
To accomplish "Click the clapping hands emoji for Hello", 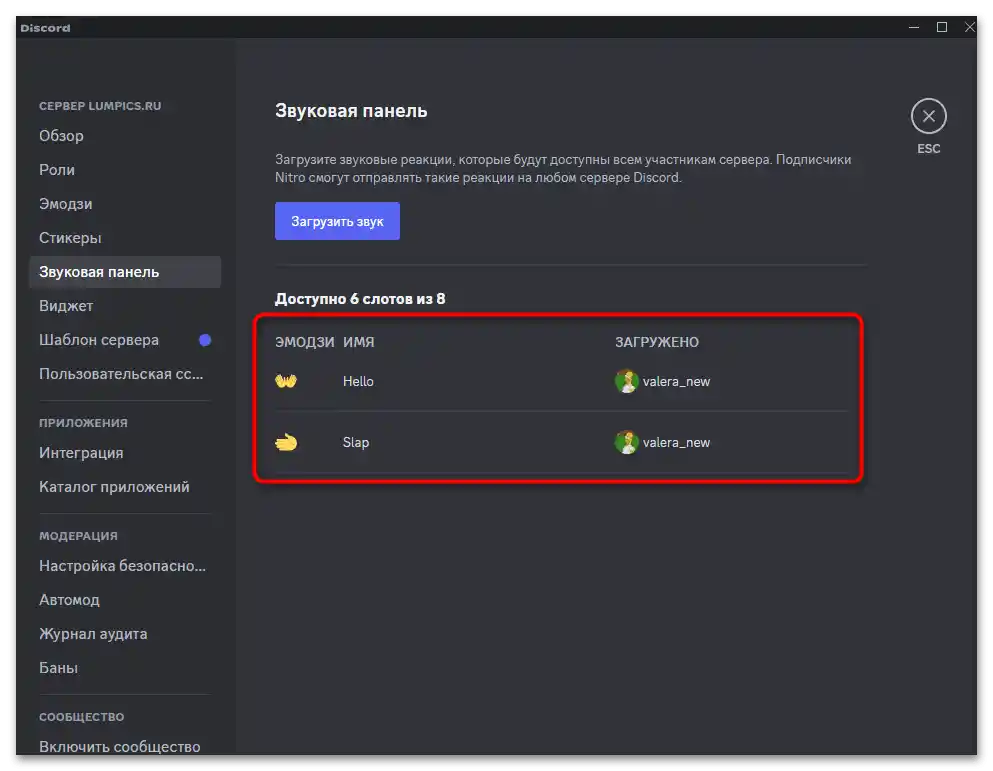I will (287, 381).
